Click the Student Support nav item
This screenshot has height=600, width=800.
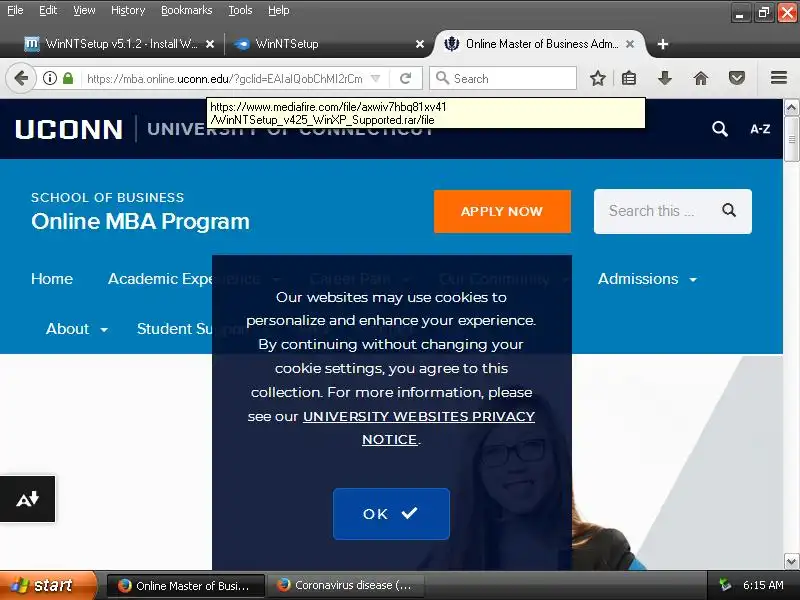174,329
